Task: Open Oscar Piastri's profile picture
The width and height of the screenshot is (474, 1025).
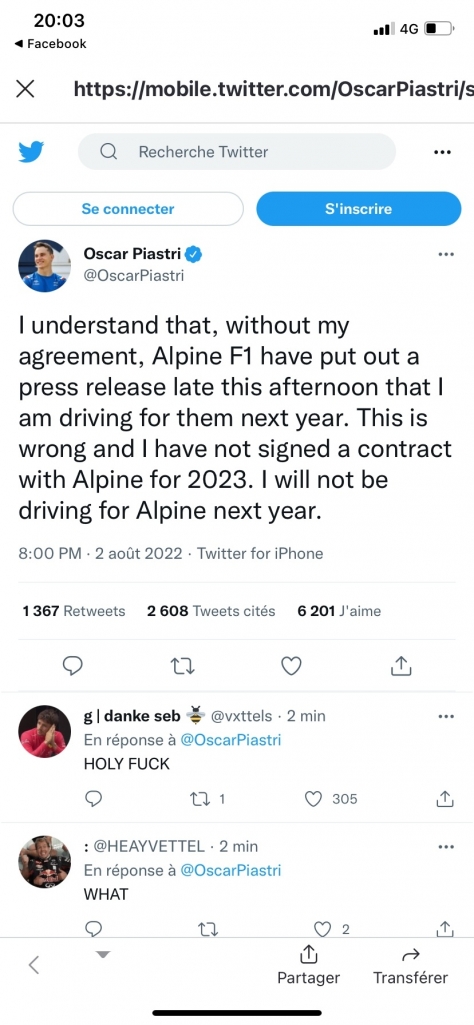Action: pos(44,265)
